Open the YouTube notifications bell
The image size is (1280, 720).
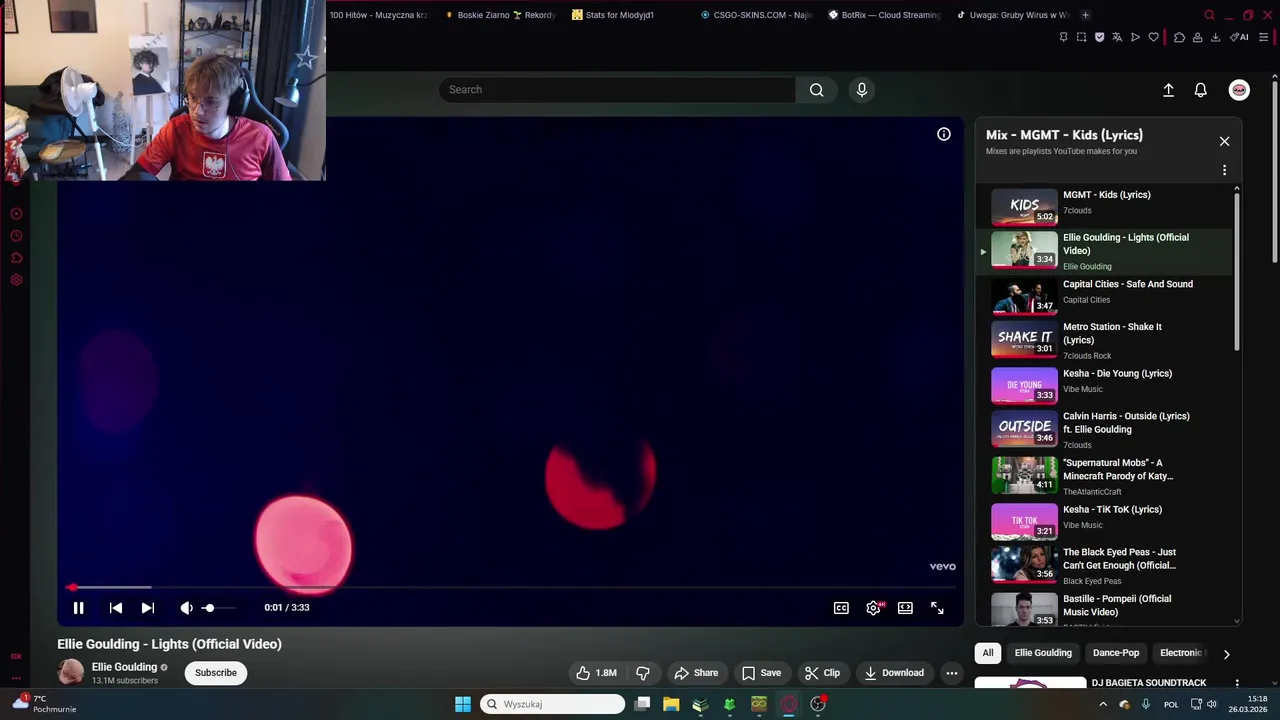[1201, 90]
